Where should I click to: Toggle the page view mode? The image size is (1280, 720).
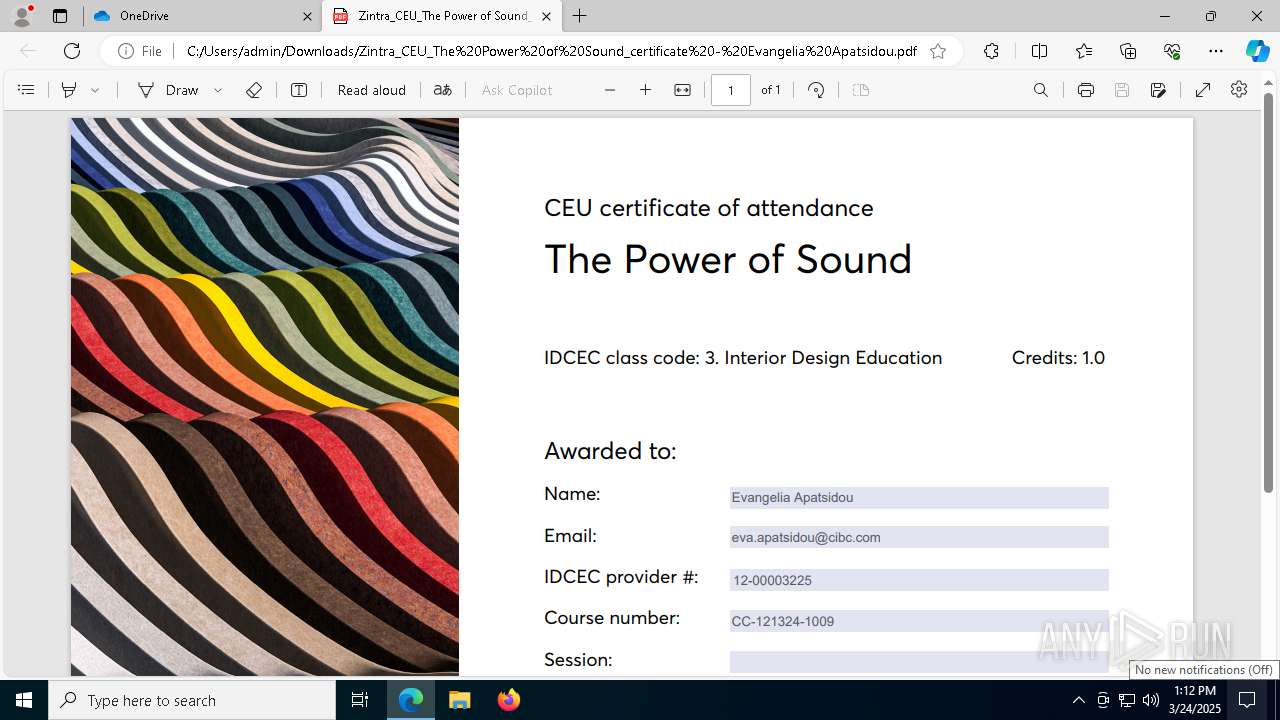(x=861, y=90)
